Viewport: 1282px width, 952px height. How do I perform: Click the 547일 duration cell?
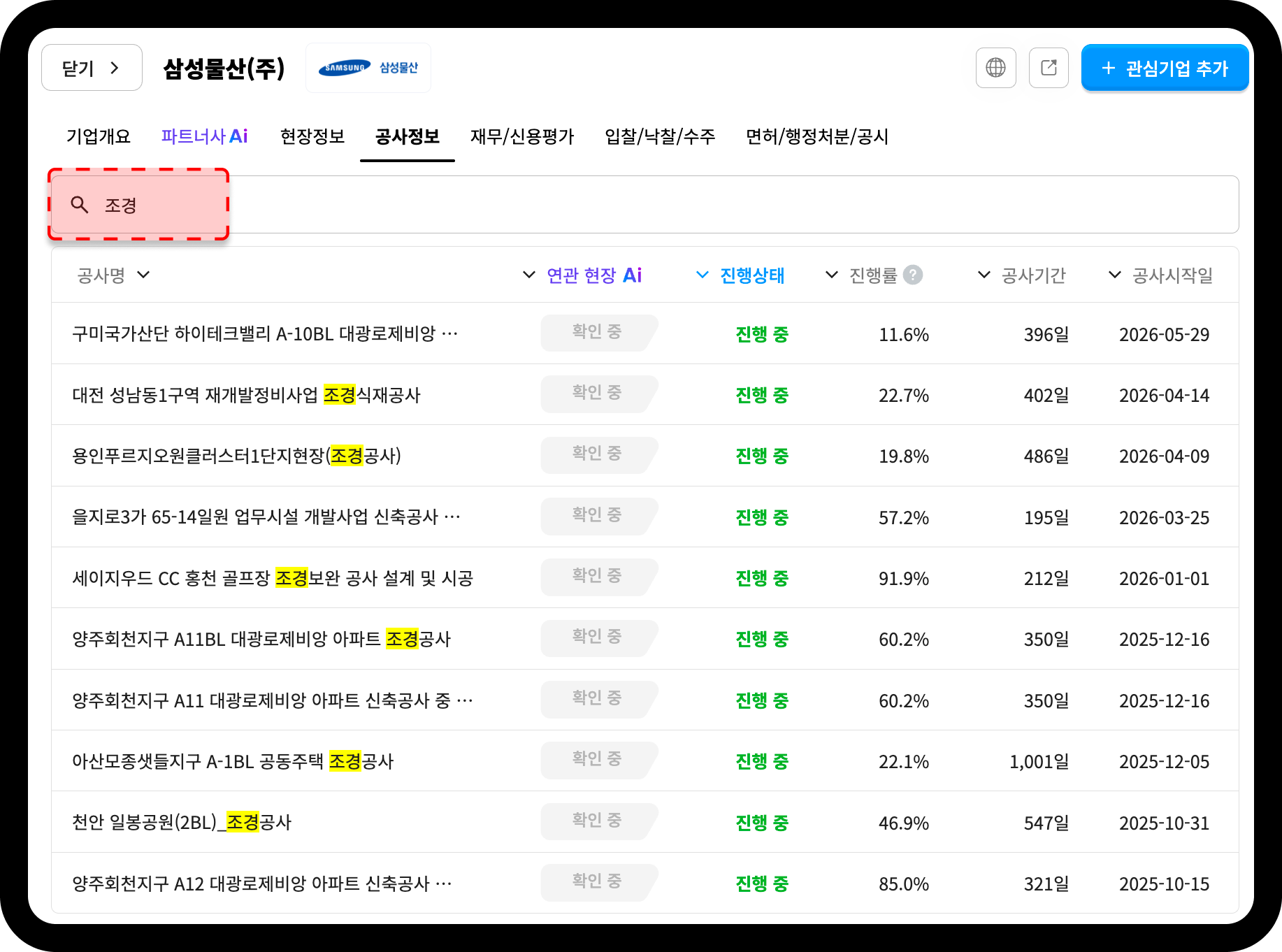1046,823
